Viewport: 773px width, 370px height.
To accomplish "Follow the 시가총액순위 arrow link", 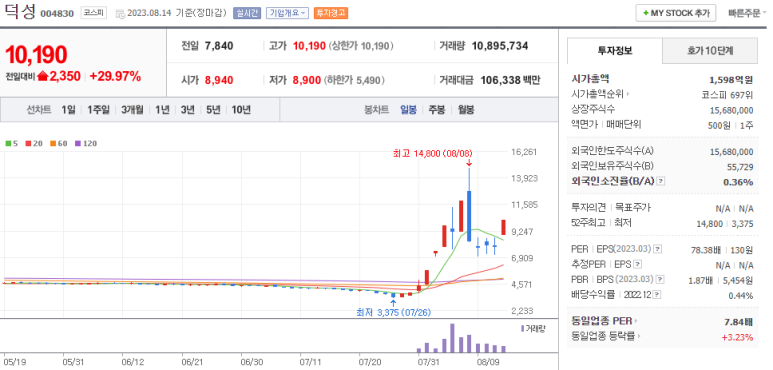I will pyautogui.click(x=600, y=94).
